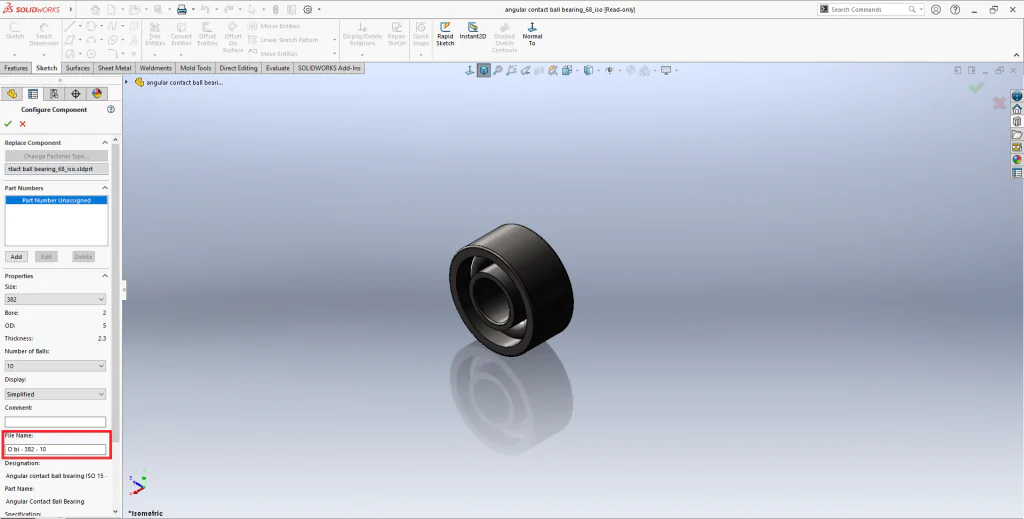Open the Size 382 dropdown
1024x519 pixels.
(x=56, y=299)
